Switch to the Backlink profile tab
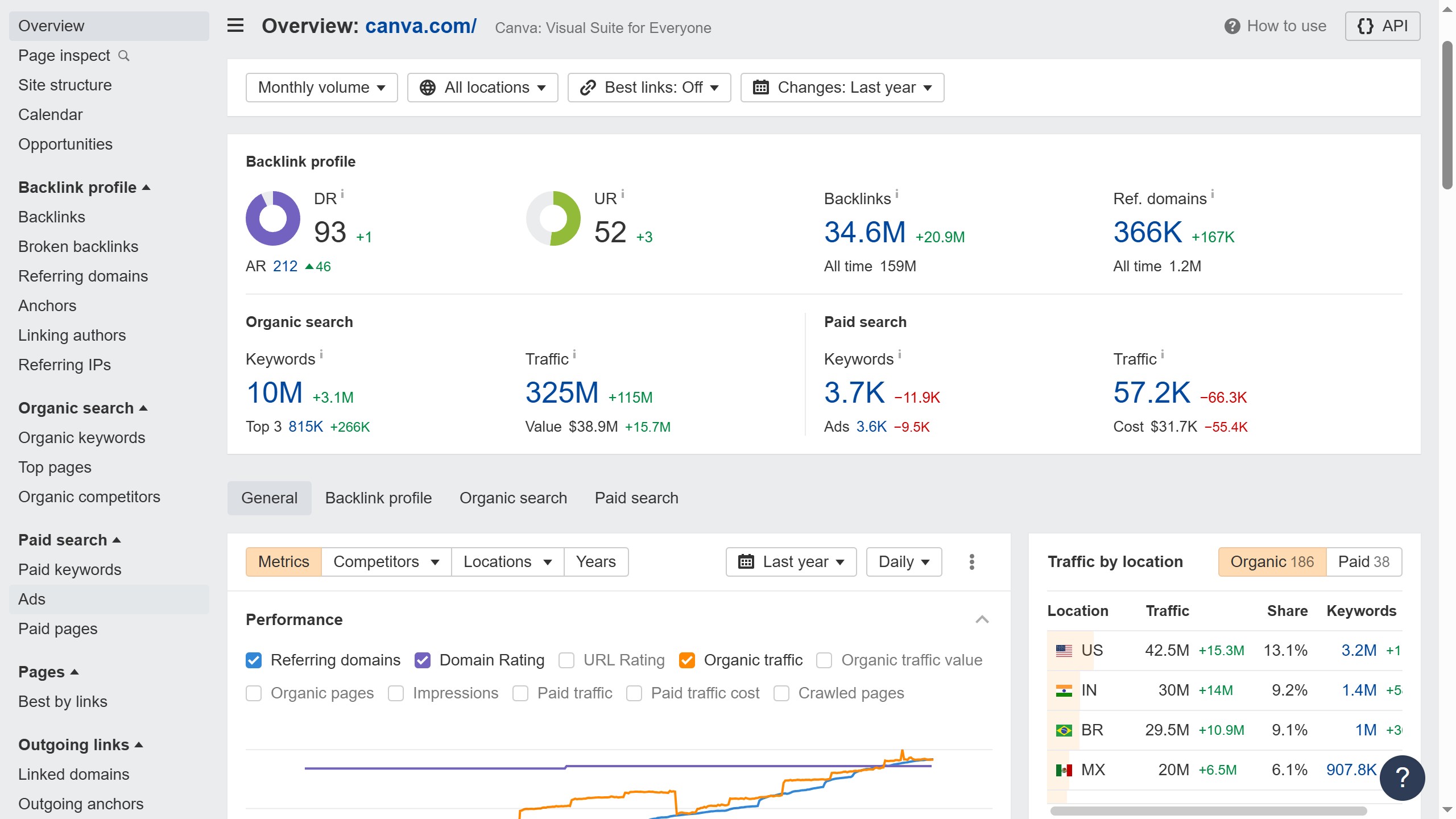 coord(378,498)
